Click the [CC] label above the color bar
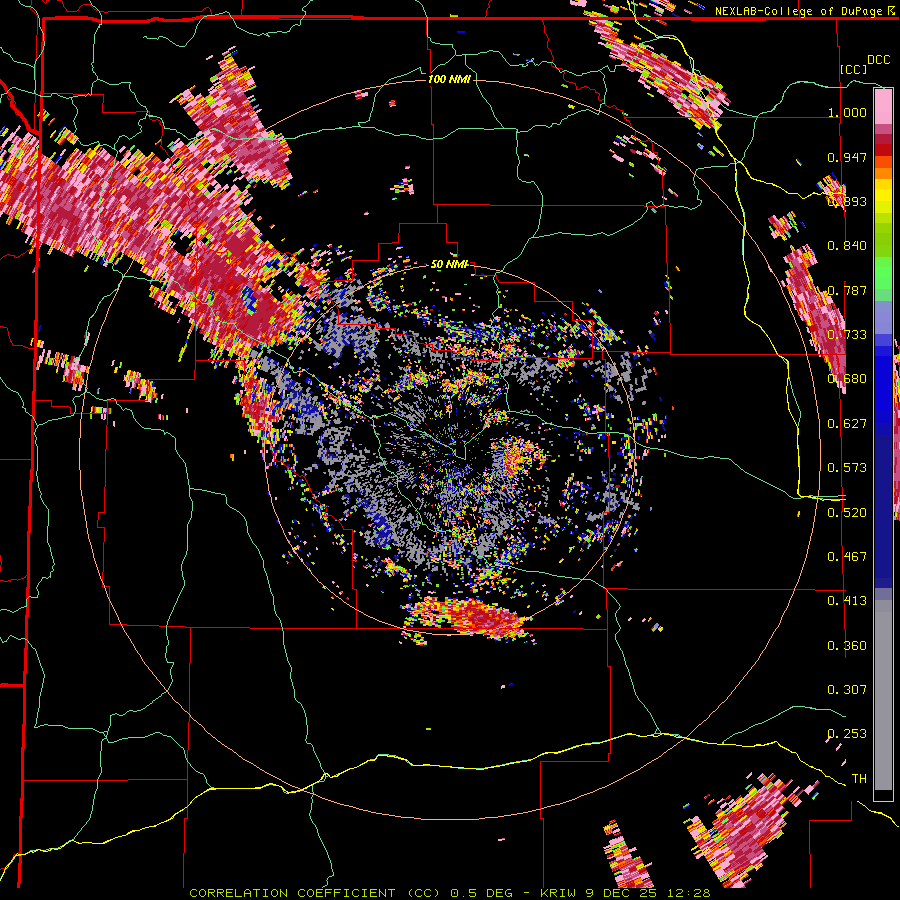 pyautogui.click(x=853, y=69)
